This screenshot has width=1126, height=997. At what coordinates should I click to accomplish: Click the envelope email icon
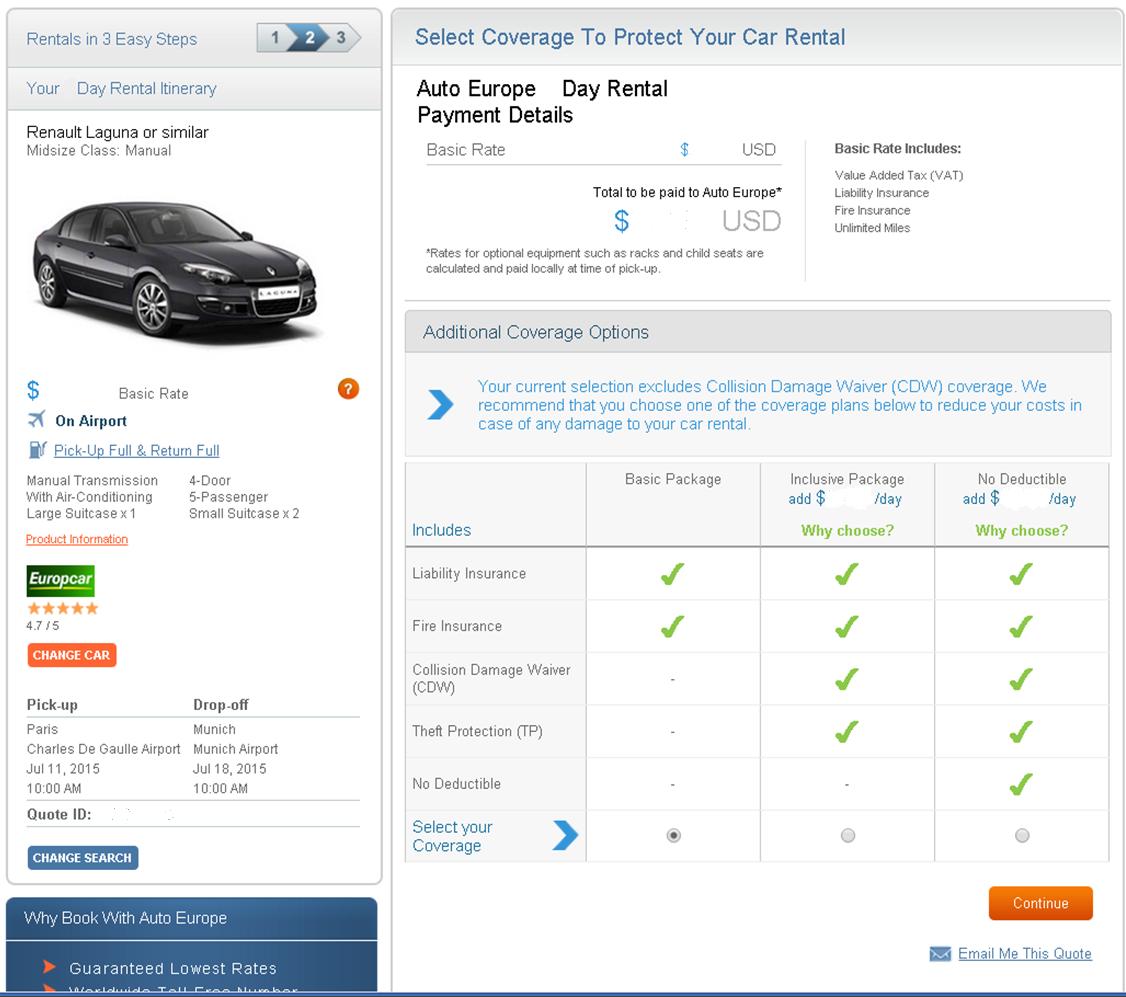(x=940, y=954)
